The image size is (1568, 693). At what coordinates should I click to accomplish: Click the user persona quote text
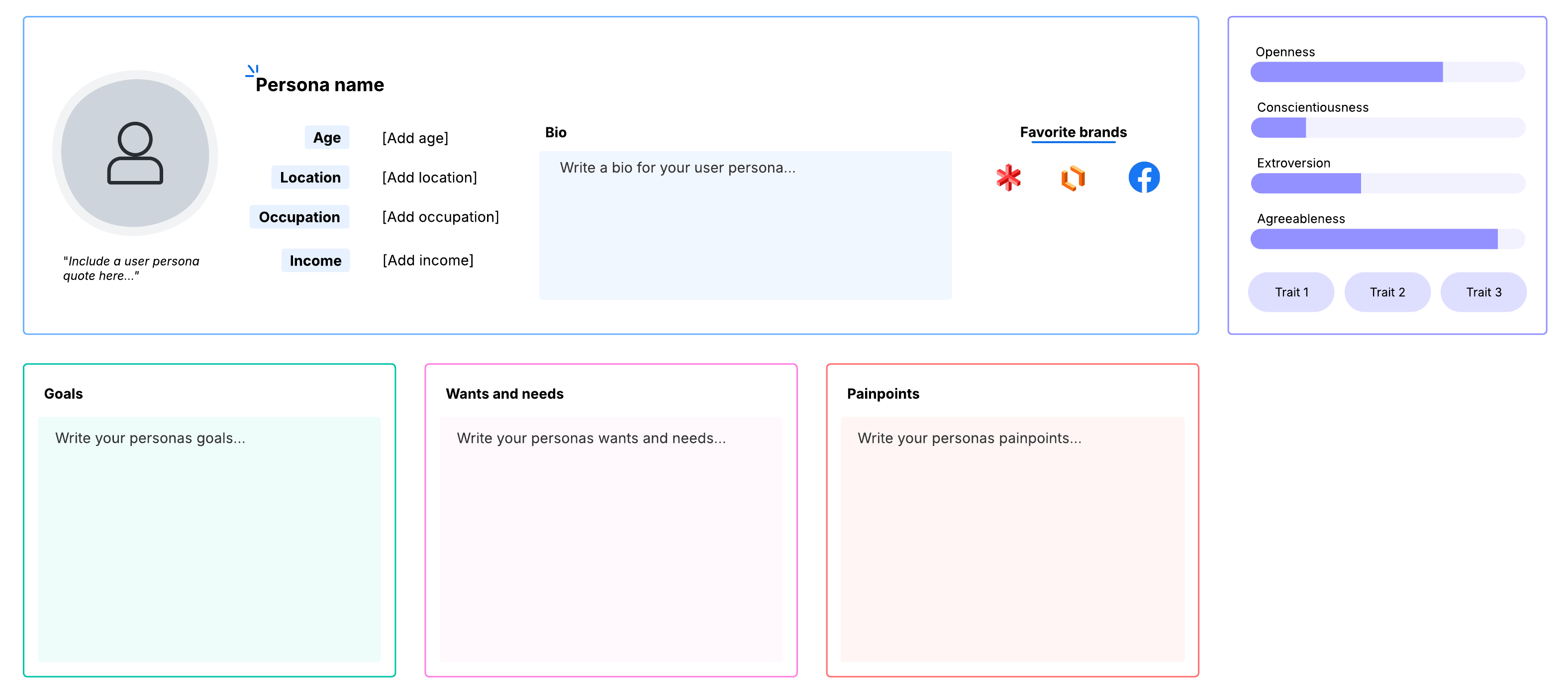point(131,268)
